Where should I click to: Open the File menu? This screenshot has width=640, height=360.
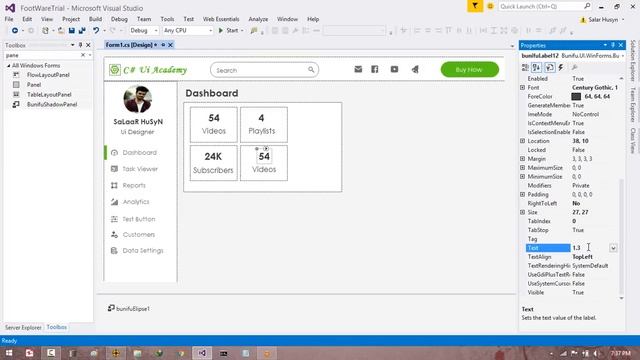9,19
